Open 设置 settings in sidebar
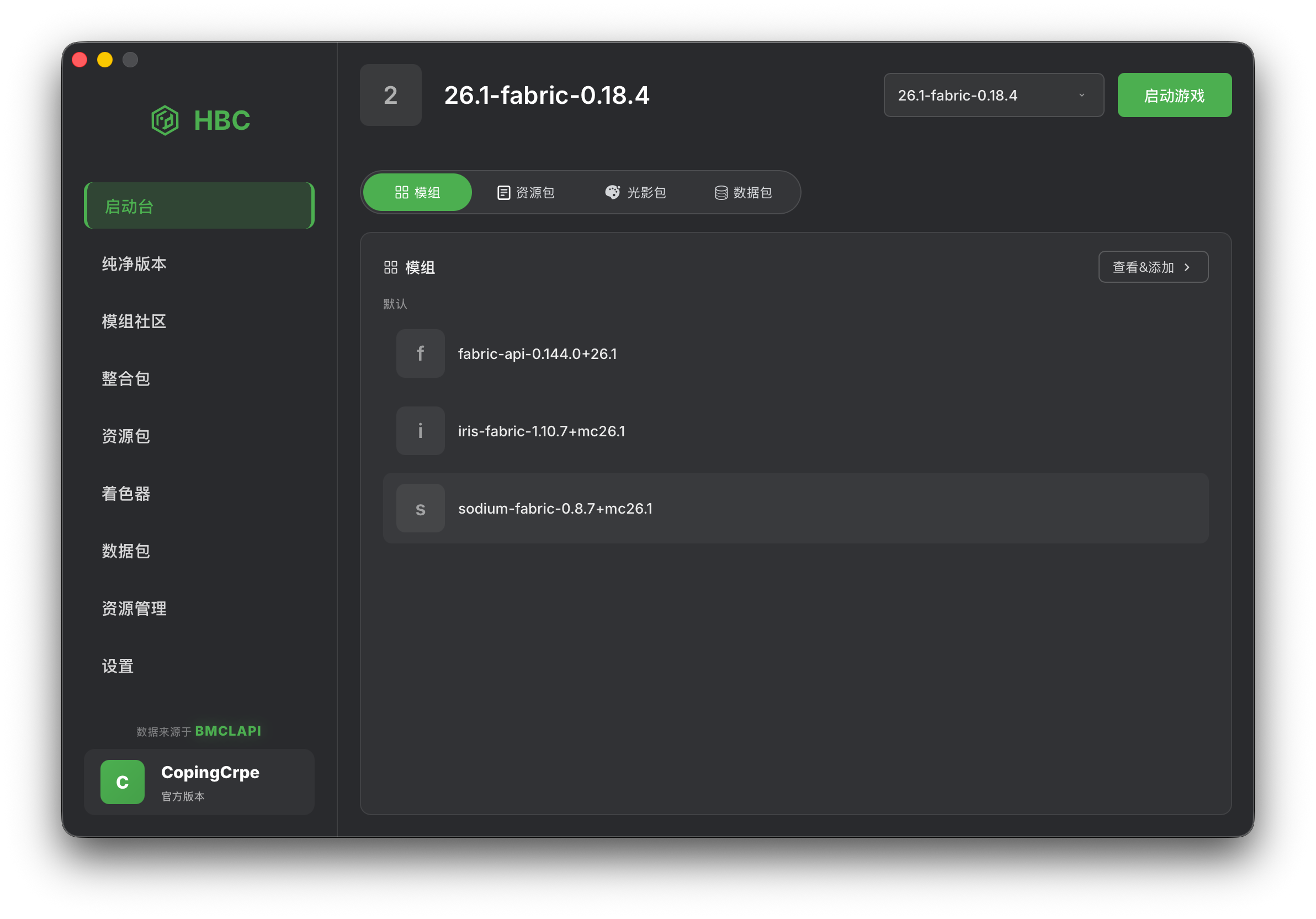 tap(118, 666)
